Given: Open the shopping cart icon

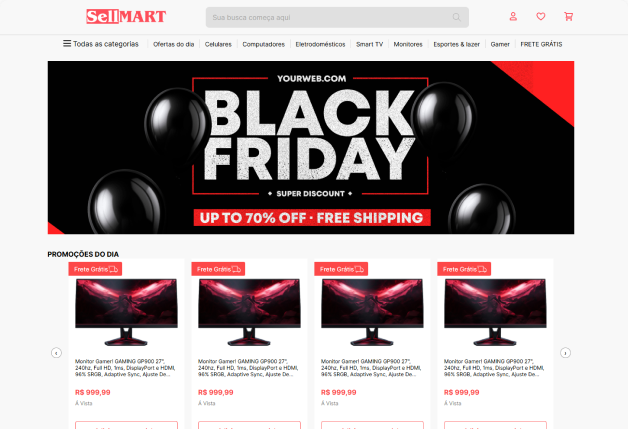Looking at the screenshot, I should click(x=568, y=16).
